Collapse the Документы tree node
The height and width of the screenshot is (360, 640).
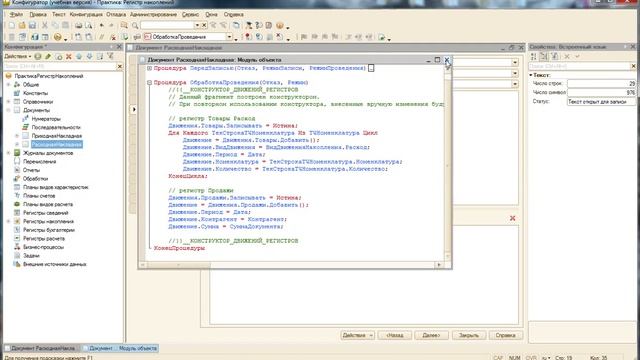pyautogui.click(x=8, y=110)
